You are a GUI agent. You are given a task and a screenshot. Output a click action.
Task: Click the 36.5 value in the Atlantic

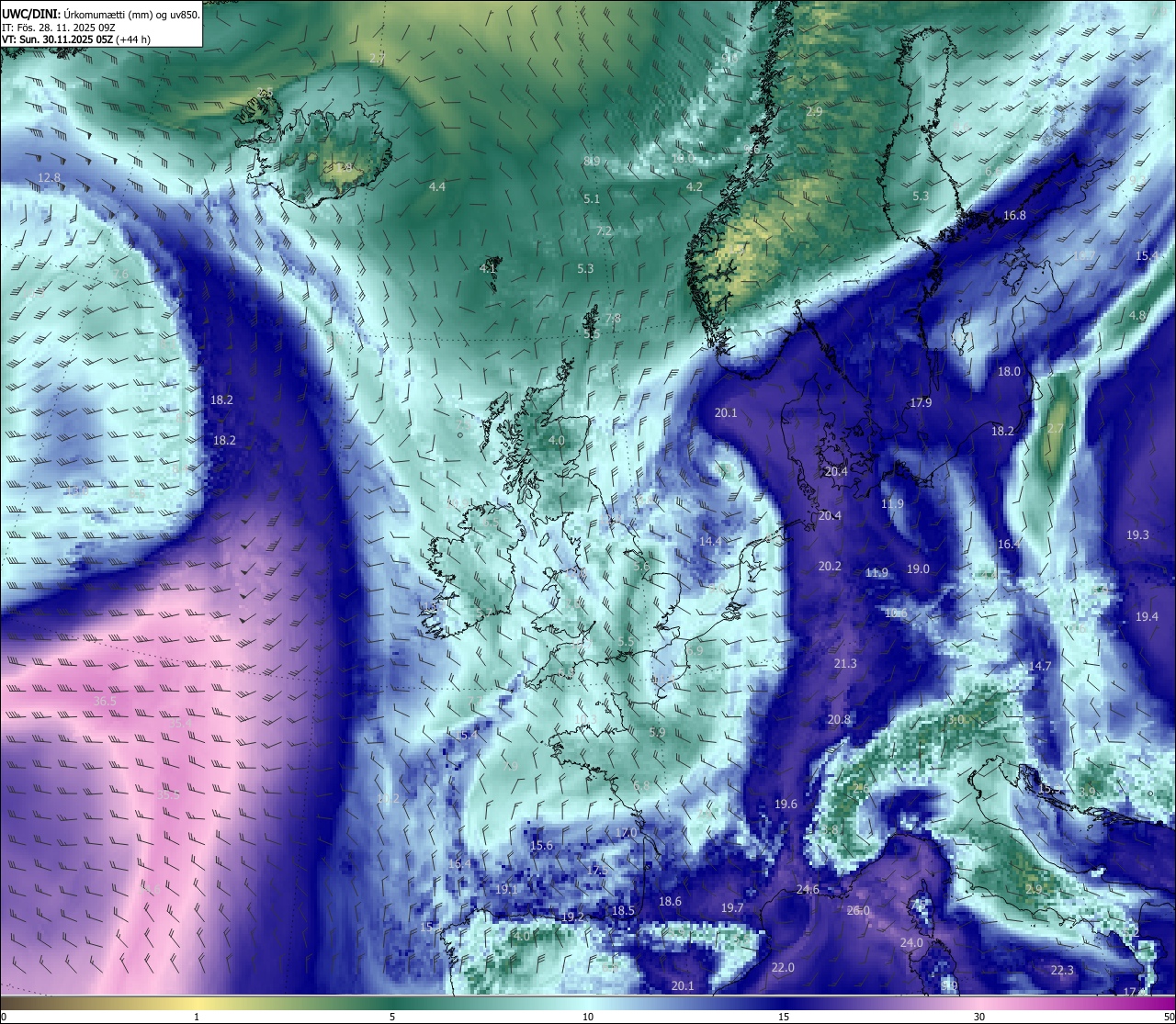(106, 701)
